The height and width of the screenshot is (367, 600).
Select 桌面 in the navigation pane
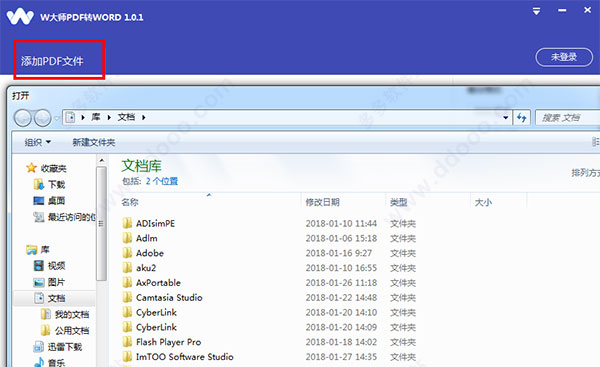click(x=57, y=201)
